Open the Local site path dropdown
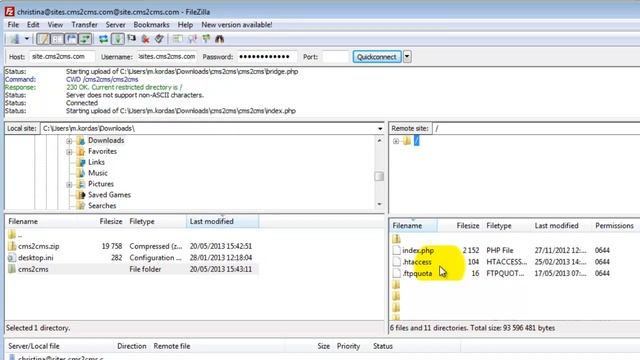This screenshot has width=640, height=360. (x=380, y=129)
